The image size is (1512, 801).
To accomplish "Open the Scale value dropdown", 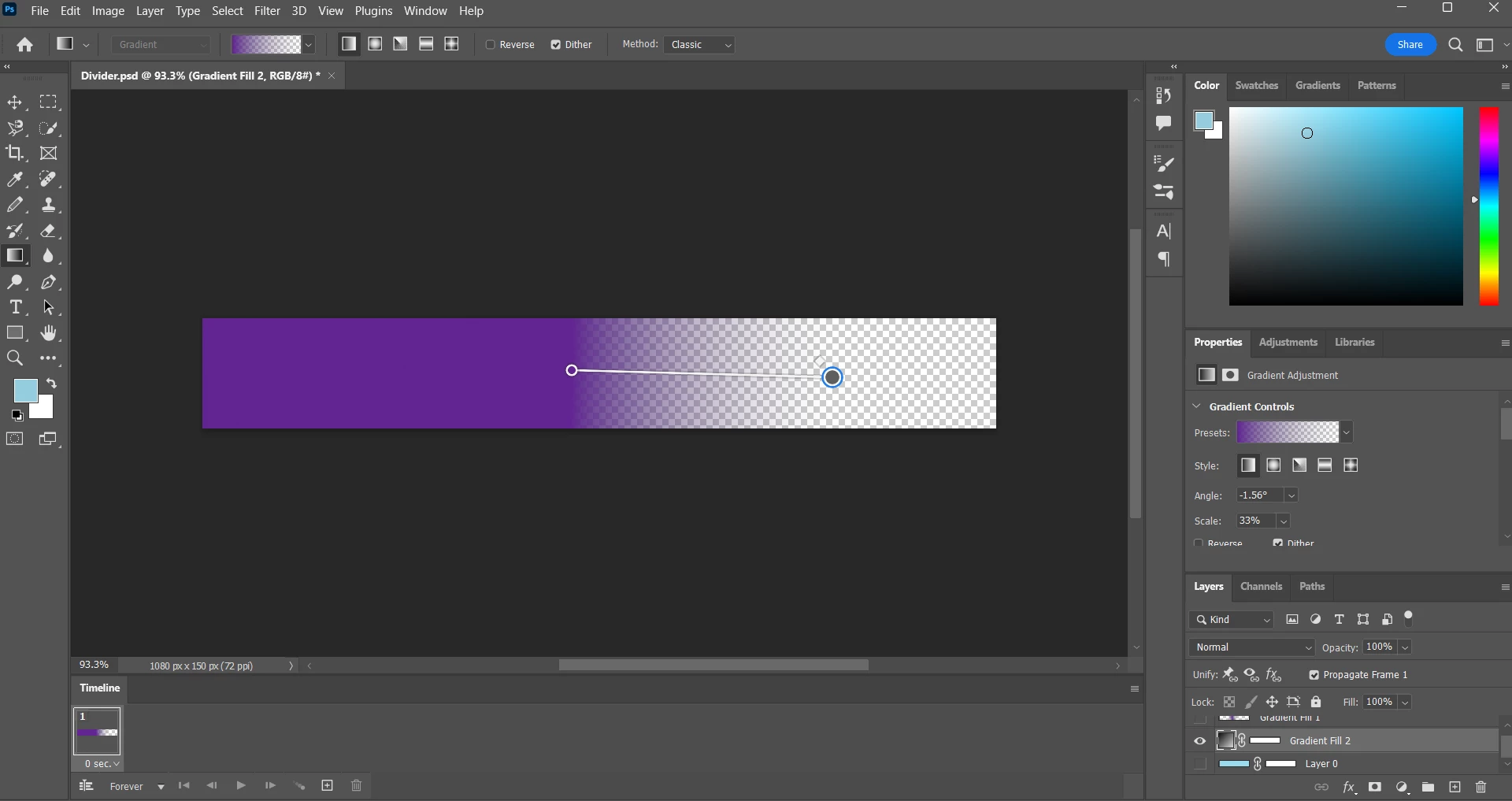I will click(x=1284, y=521).
